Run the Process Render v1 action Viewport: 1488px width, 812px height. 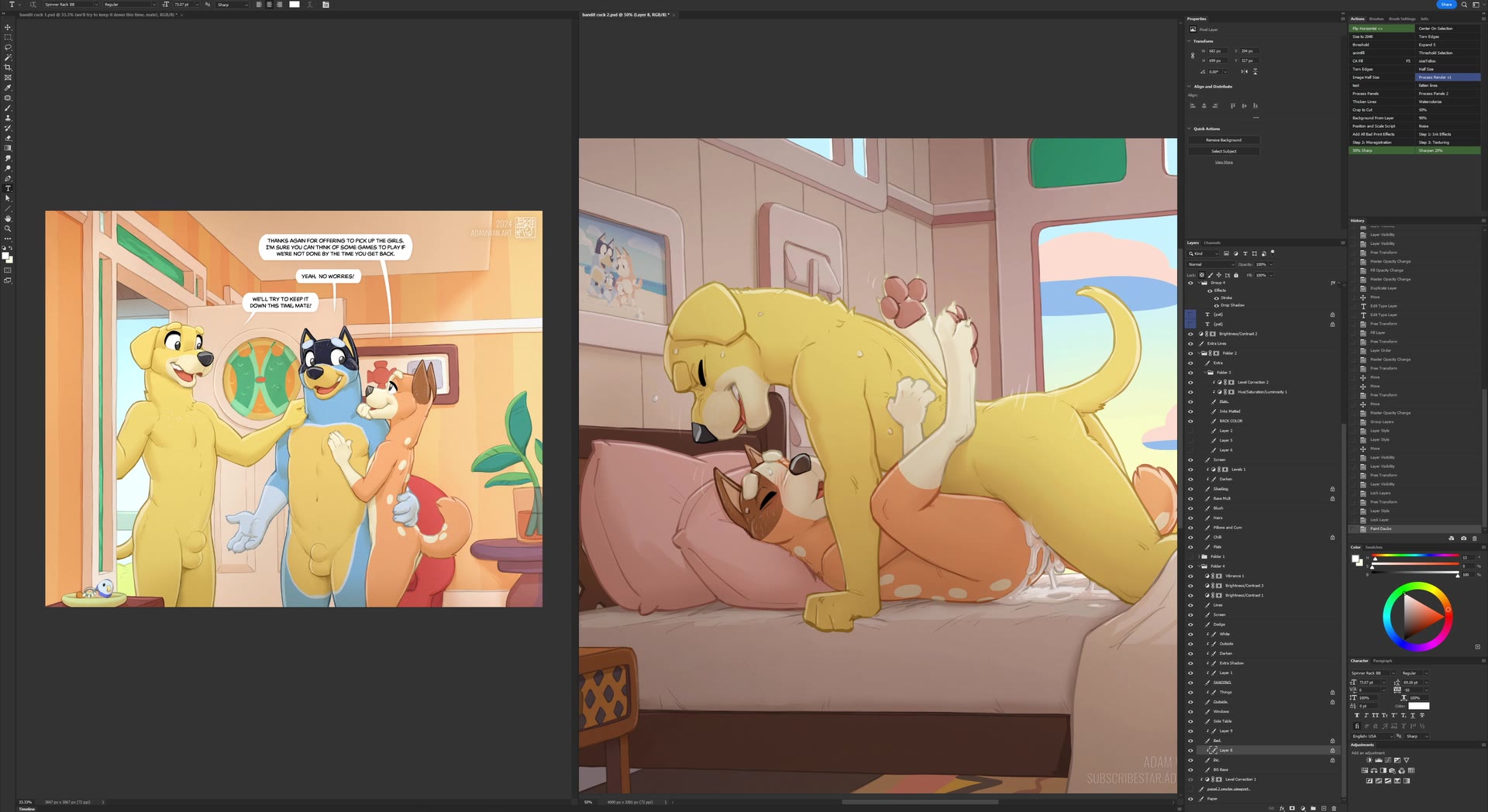[x=1448, y=77]
